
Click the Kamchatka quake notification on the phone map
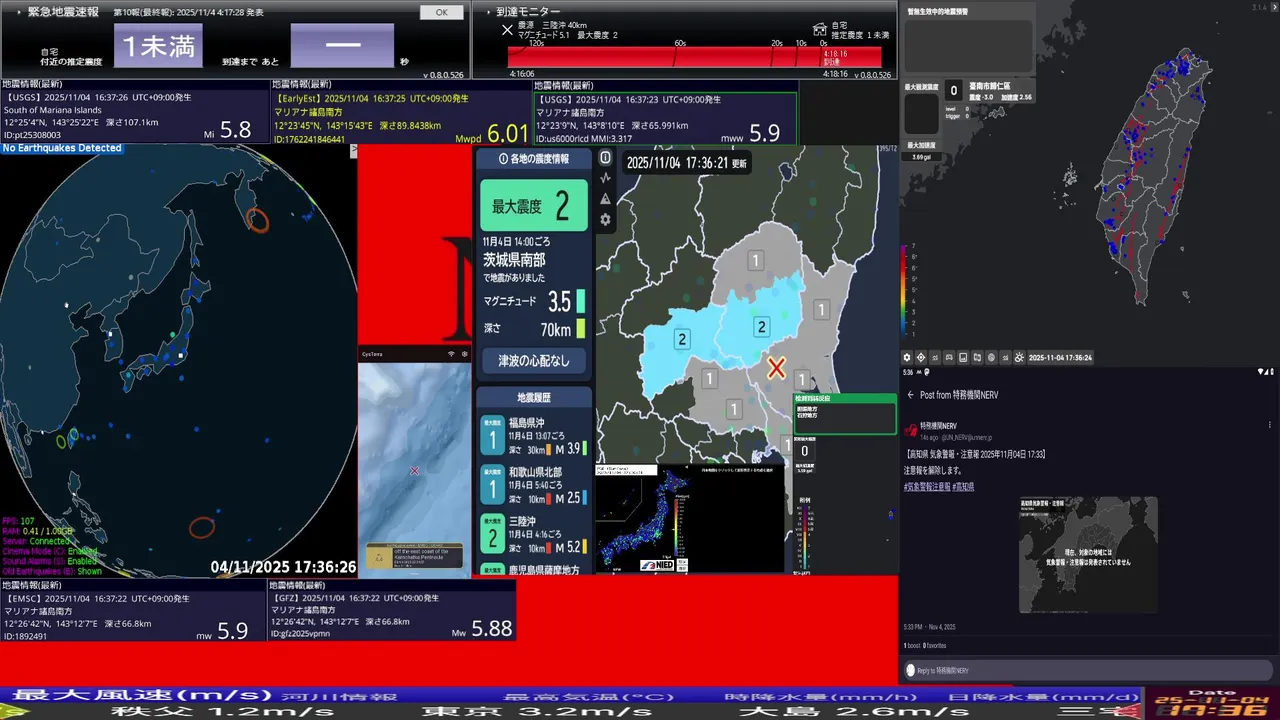[414, 555]
